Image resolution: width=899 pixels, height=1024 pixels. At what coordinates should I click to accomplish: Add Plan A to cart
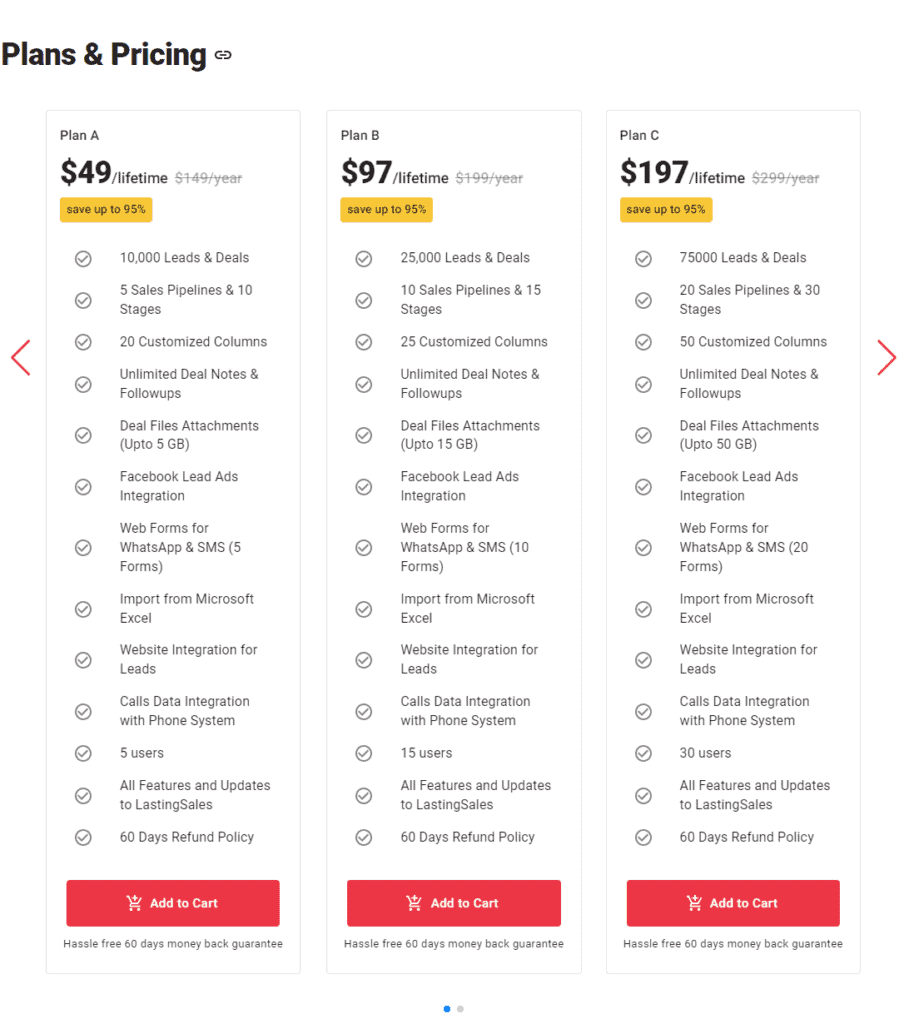[173, 903]
